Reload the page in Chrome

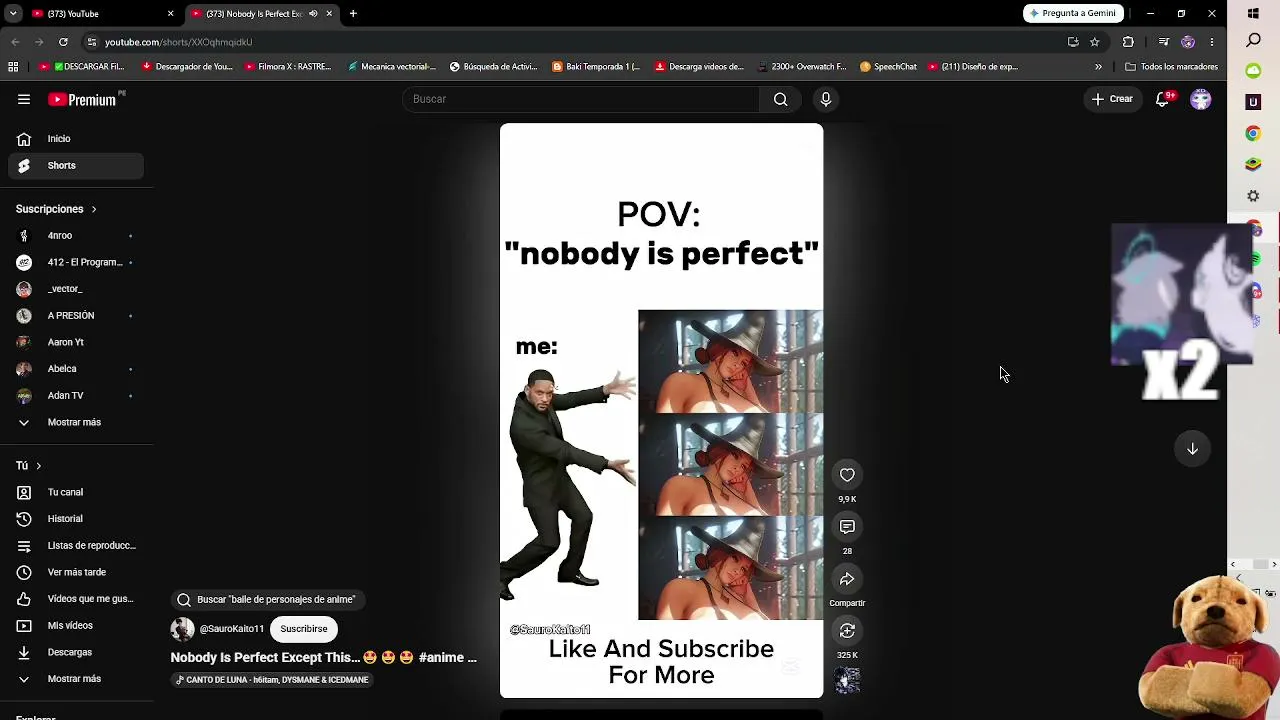coord(63,42)
